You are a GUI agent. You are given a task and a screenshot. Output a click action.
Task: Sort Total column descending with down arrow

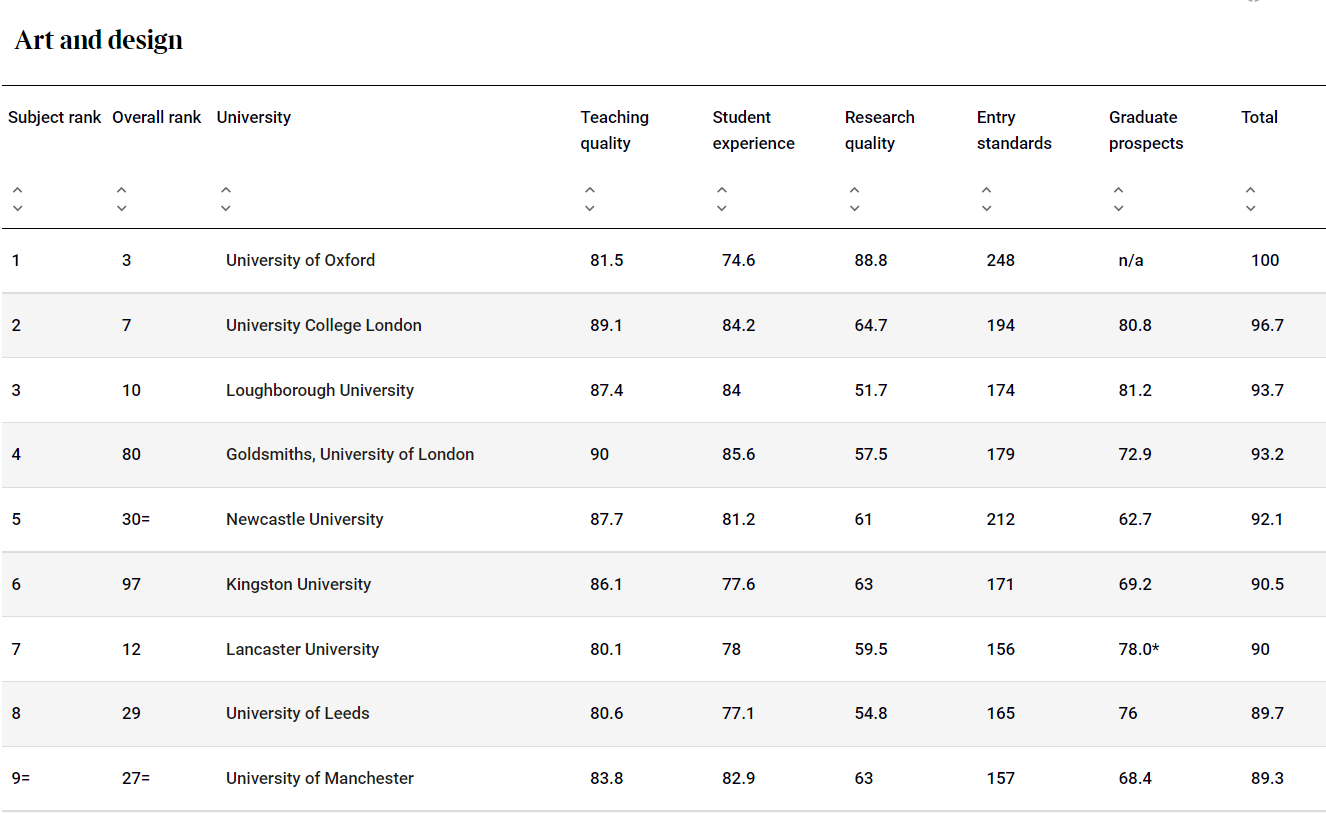1250,208
